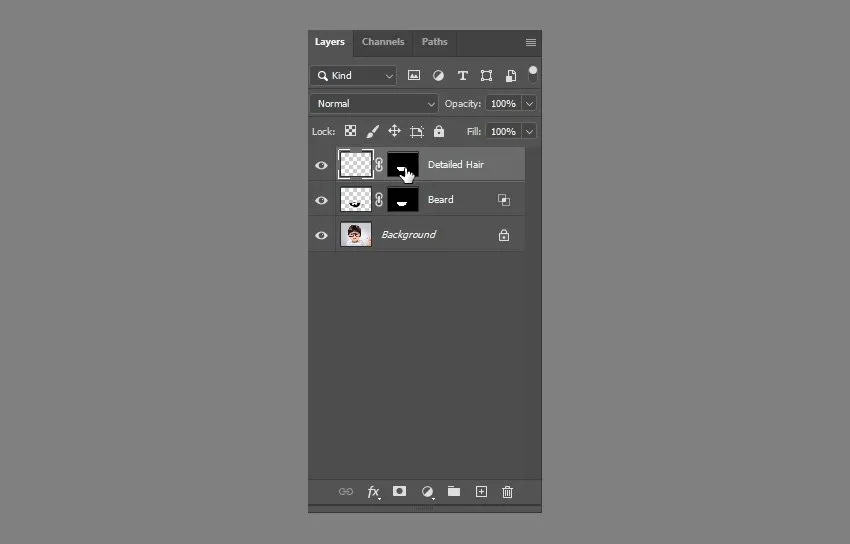
Task: Filter for type layers icon
Action: [462, 75]
